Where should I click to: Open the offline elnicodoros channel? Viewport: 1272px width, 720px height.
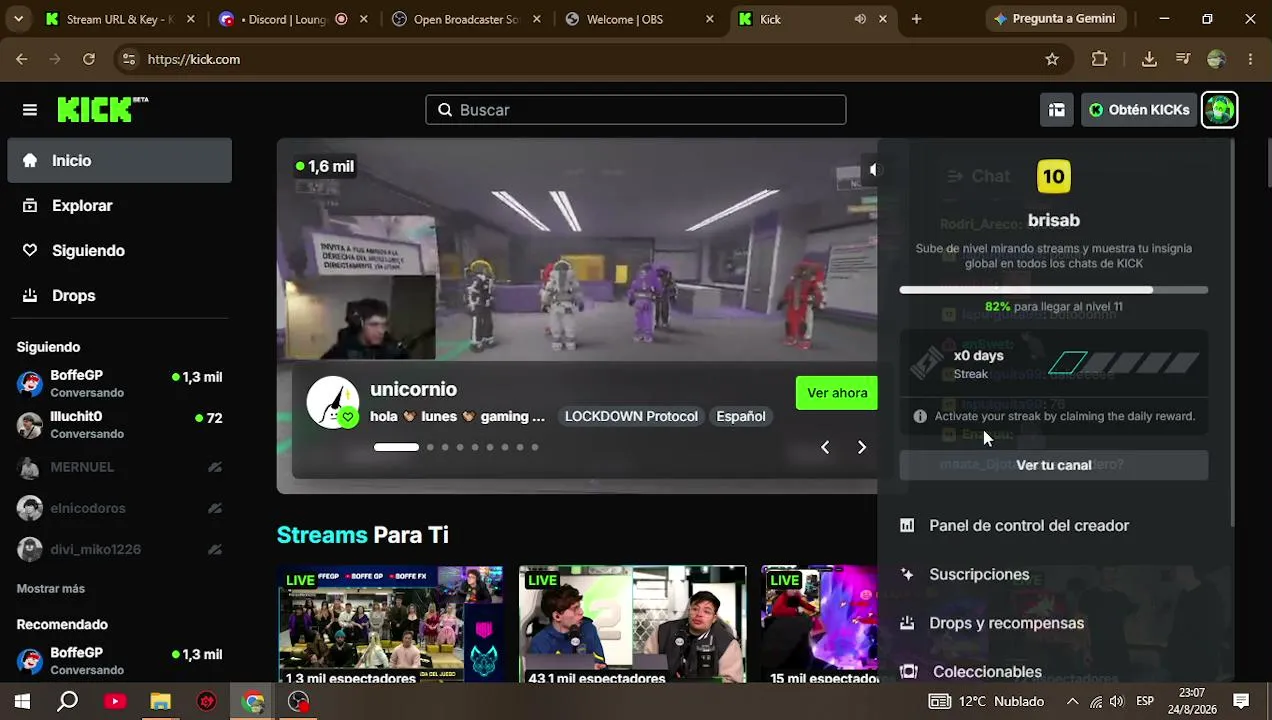pyautogui.click(x=119, y=508)
